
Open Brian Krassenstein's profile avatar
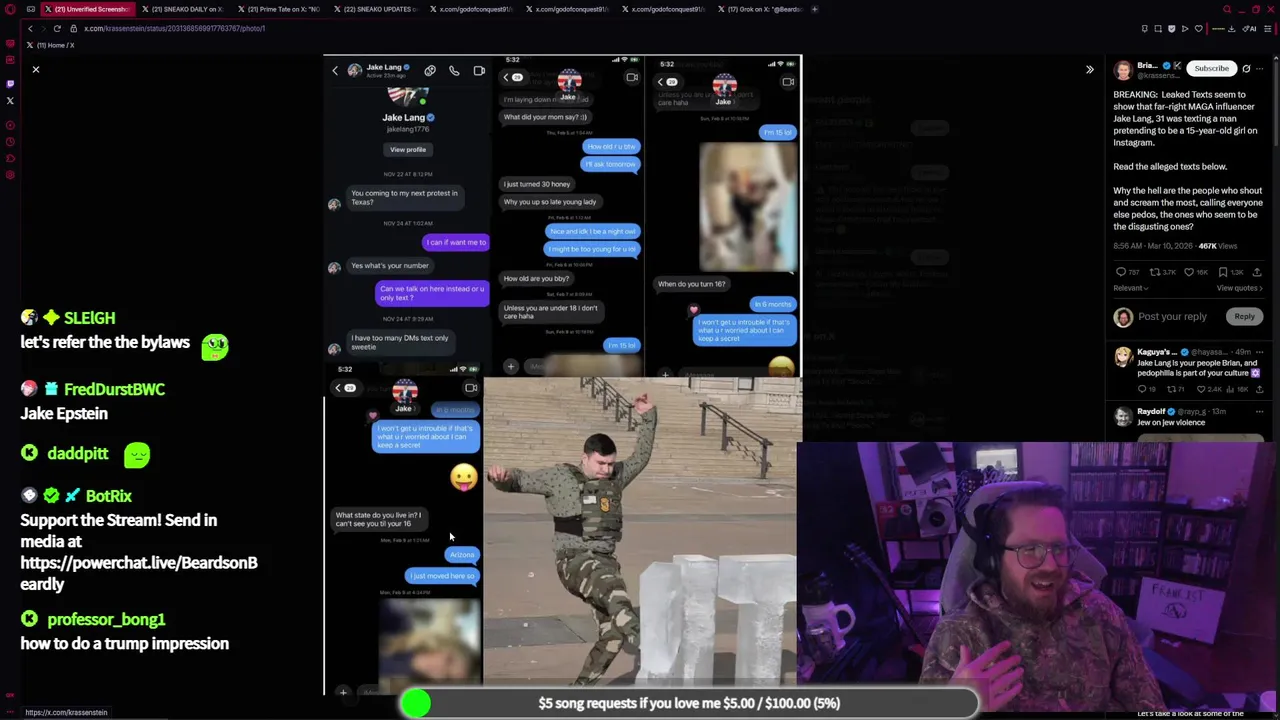(x=1124, y=69)
